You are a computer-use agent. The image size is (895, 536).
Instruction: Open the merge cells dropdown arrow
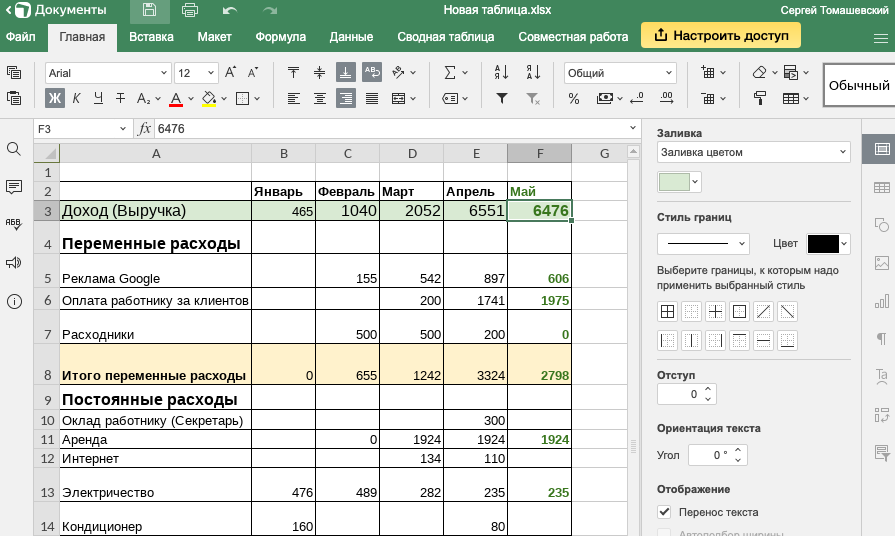pos(413,99)
